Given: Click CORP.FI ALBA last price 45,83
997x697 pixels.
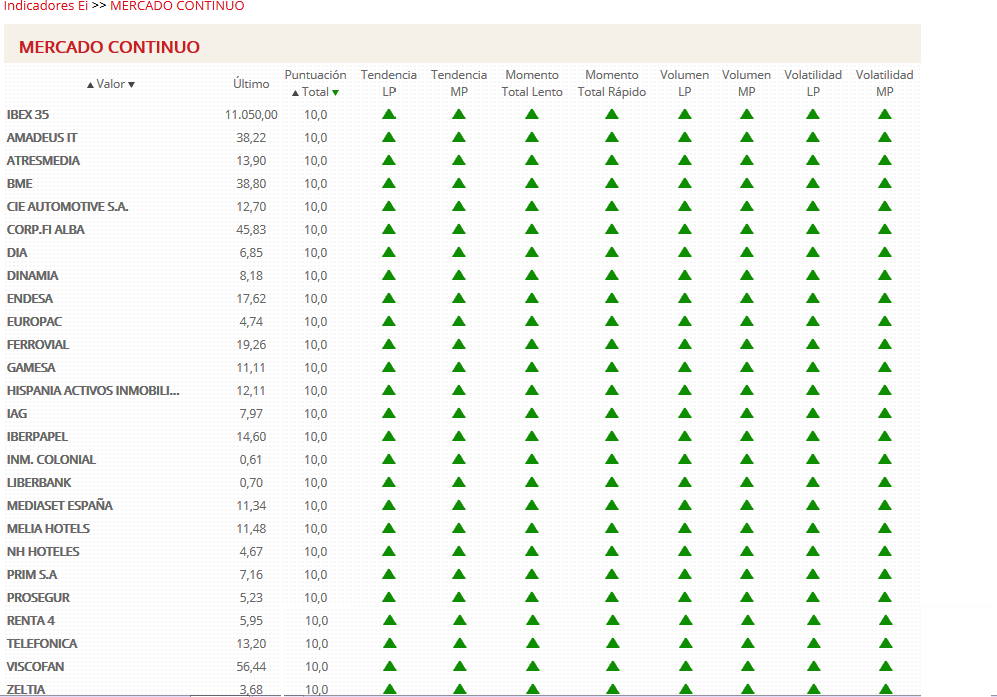Looking at the screenshot, I should pos(251,230).
